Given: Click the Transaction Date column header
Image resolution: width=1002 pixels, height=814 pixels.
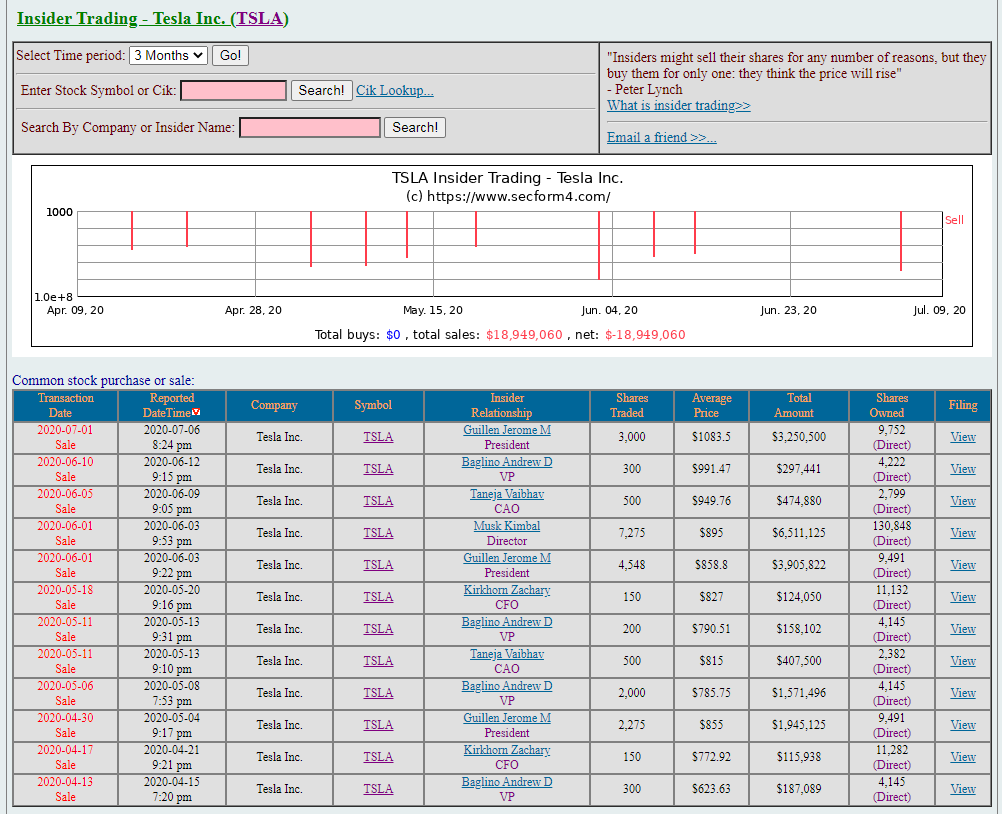Looking at the screenshot, I should 65,405.
